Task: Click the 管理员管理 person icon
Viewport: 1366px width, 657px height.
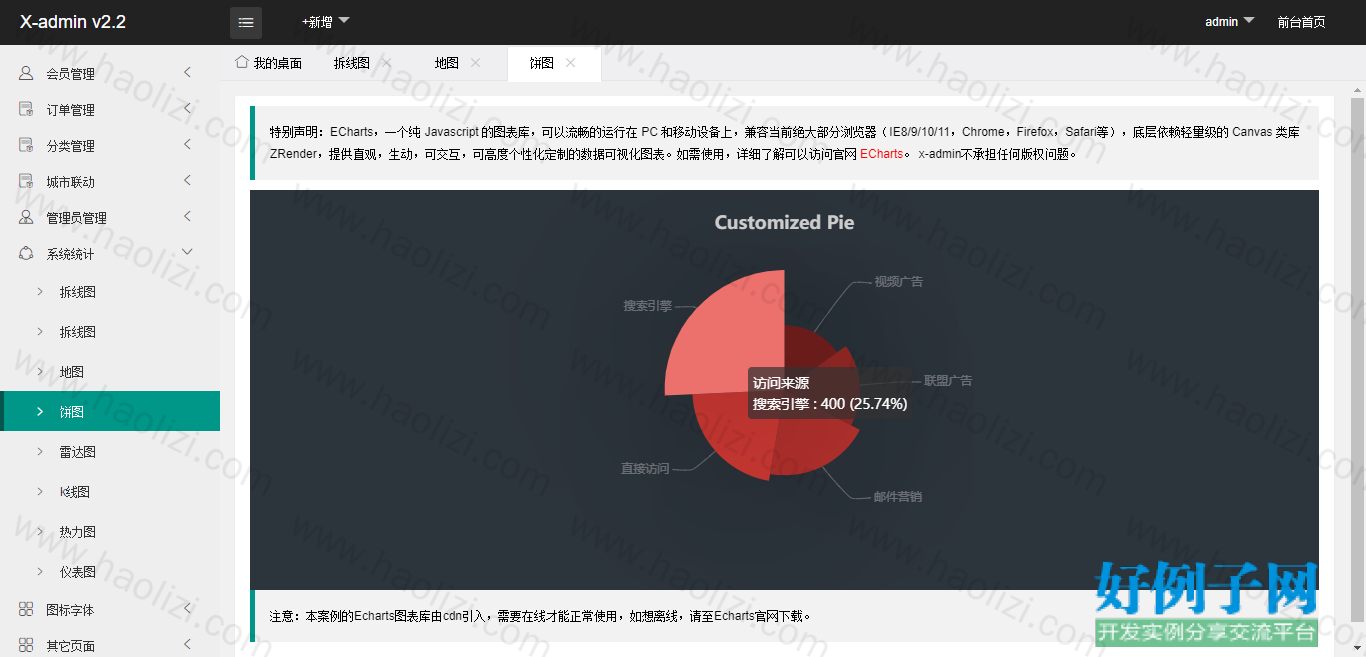Action: pyautogui.click(x=26, y=217)
